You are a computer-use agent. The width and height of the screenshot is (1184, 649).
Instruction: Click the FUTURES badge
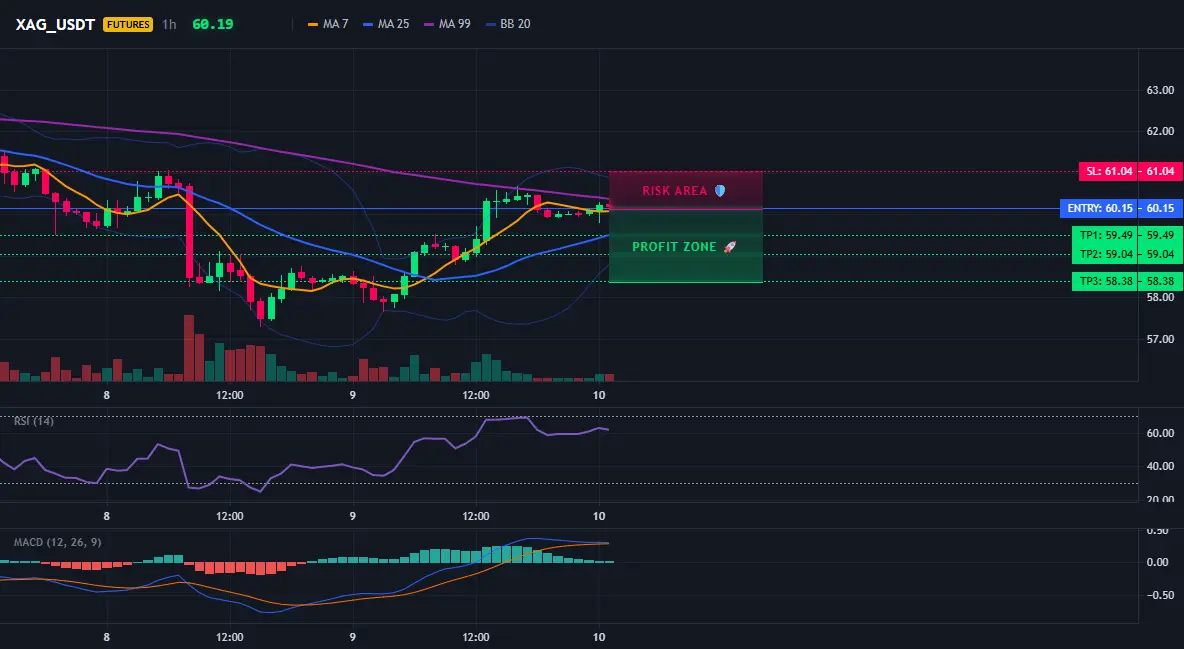tap(128, 24)
